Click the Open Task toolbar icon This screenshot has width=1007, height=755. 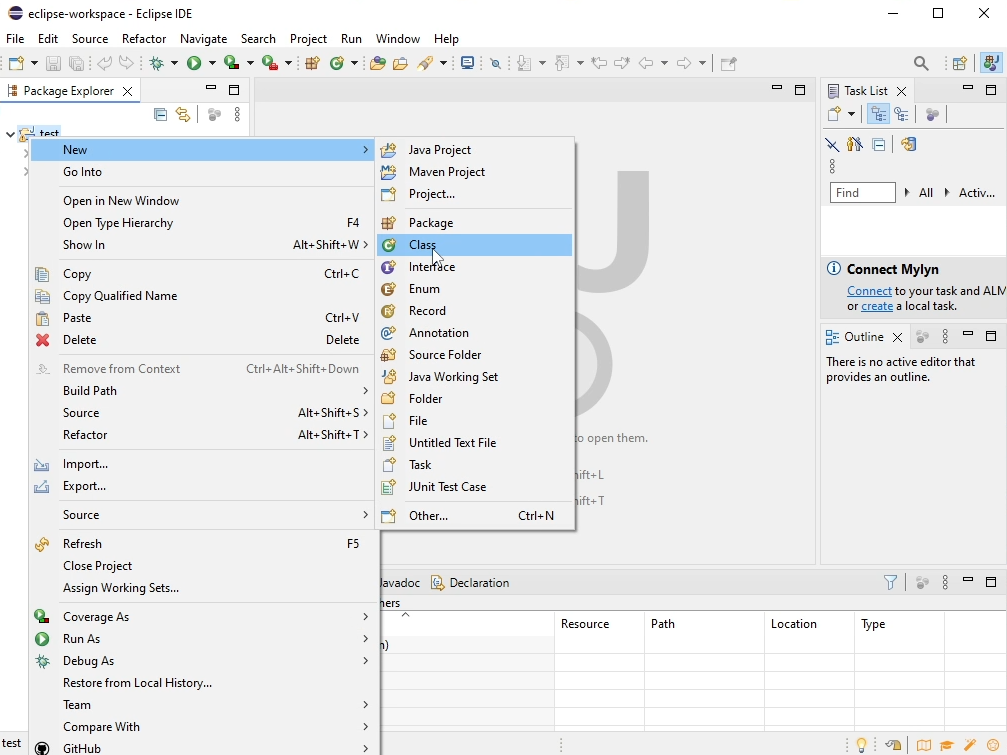point(400,63)
